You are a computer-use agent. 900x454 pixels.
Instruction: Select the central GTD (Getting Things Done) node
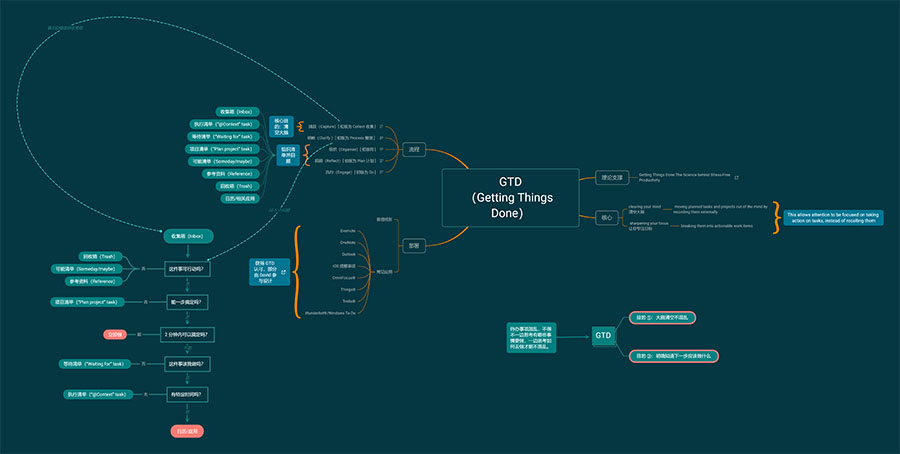point(510,197)
